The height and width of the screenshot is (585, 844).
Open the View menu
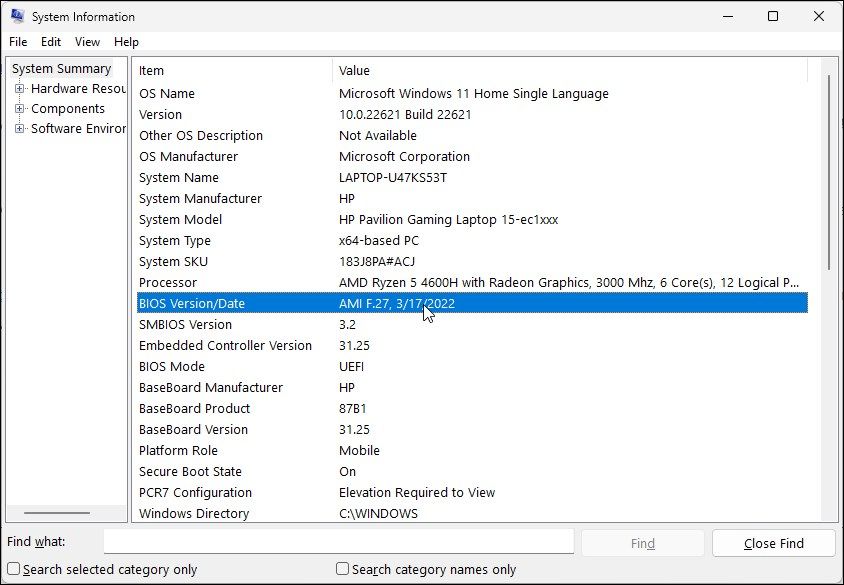pos(87,42)
